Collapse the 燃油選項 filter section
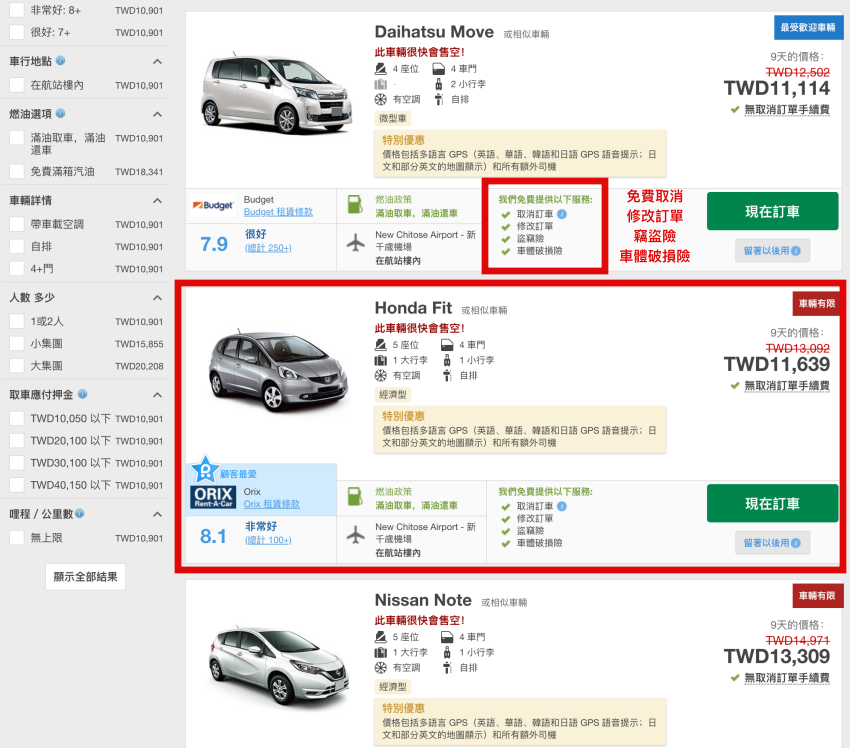Screen dimensions: 850x748 point(157,114)
